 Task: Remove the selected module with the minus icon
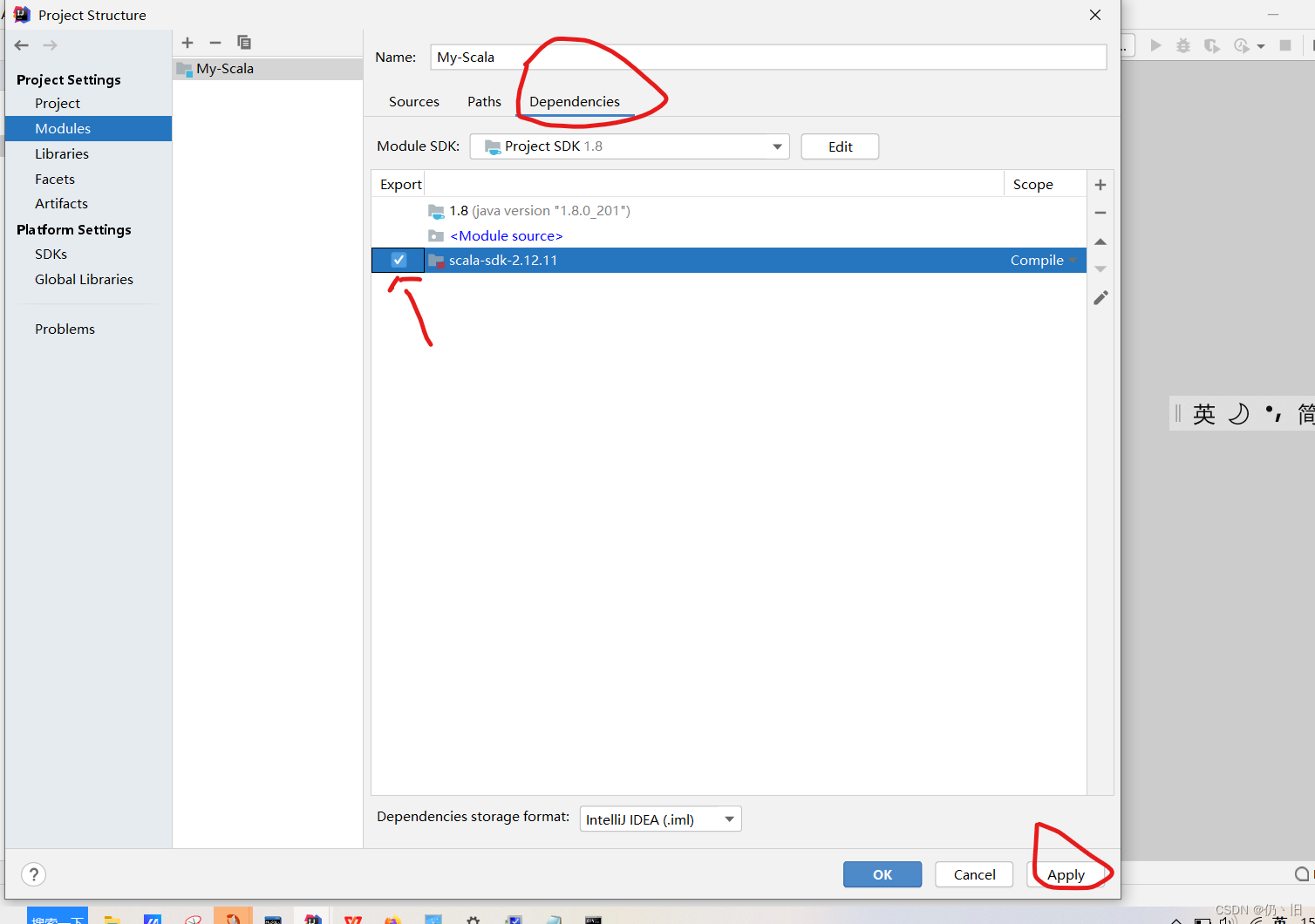point(215,43)
